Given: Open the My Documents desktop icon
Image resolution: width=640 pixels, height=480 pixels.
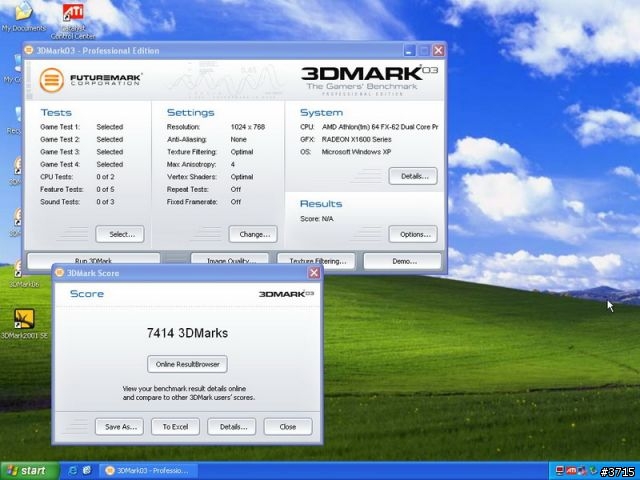Looking at the screenshot, I should [24, 16].
